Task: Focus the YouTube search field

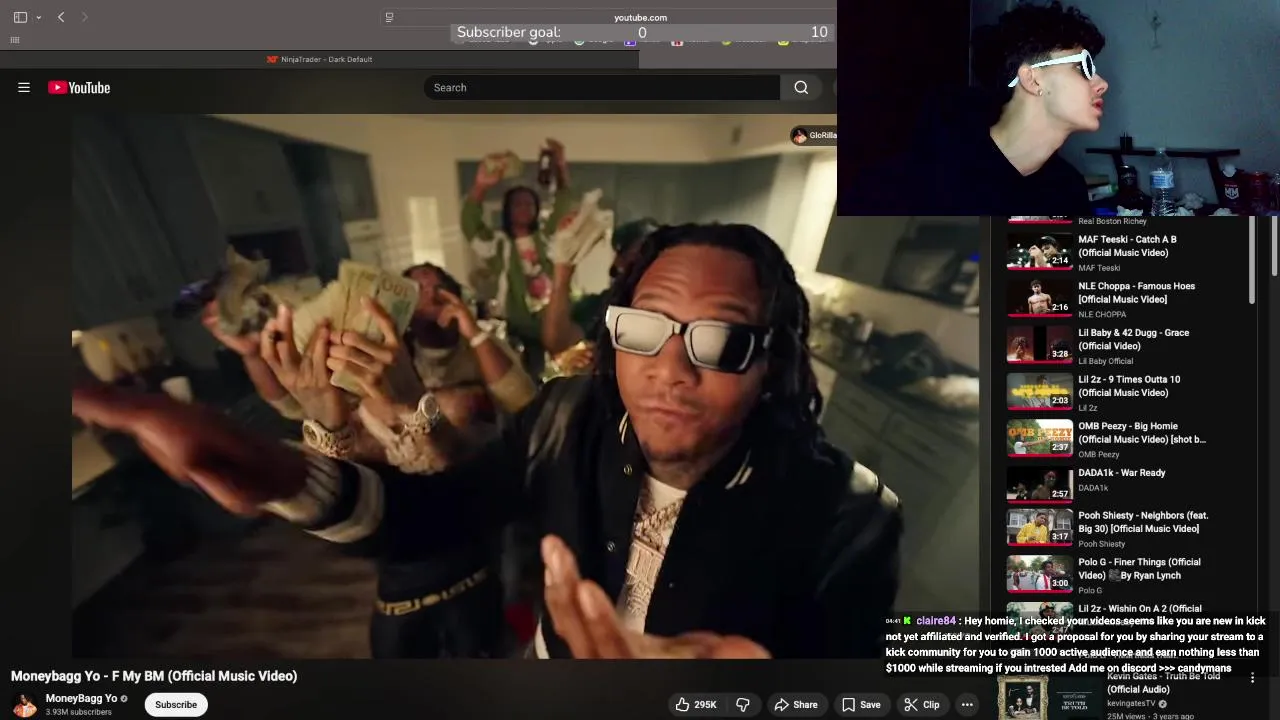Action: coord(602,88)
